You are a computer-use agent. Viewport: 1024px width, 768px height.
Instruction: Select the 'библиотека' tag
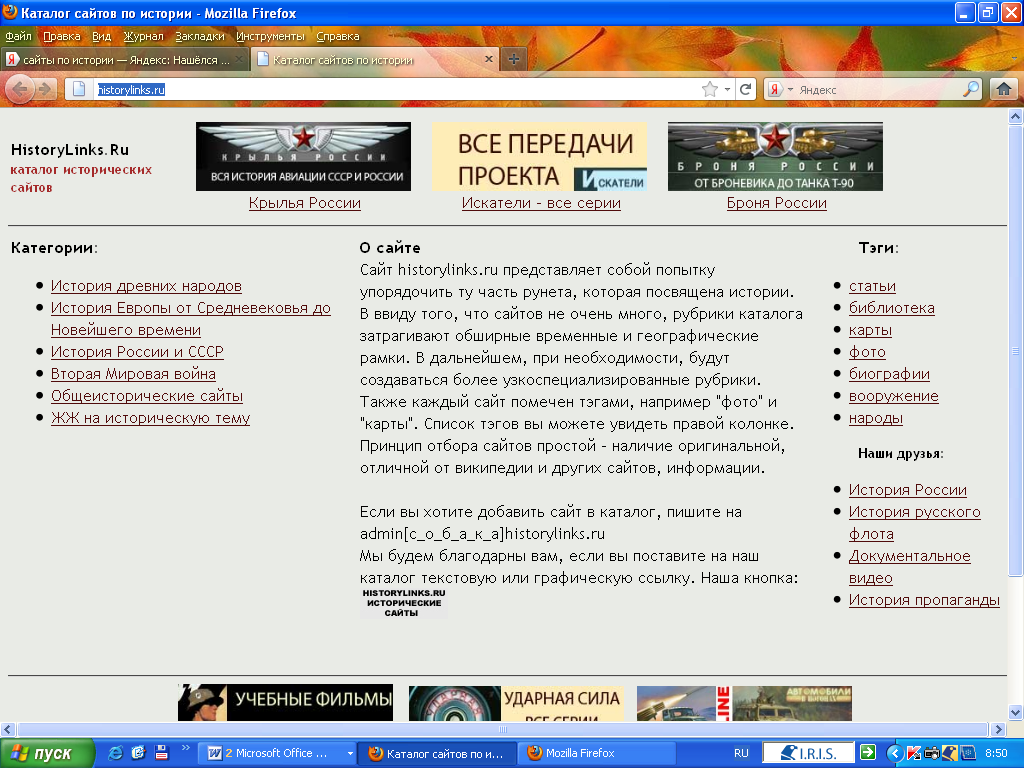pos(891,308)
